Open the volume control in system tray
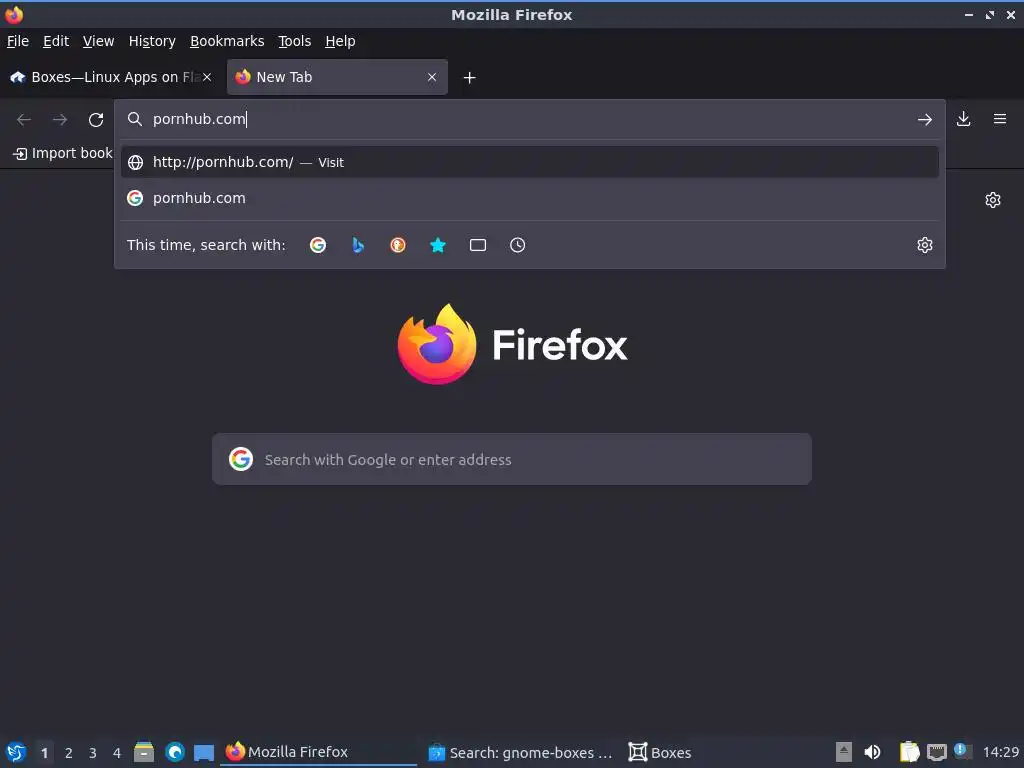Image resolution: width=1024 pixels, height=768 pixels. tap(872, 752)
